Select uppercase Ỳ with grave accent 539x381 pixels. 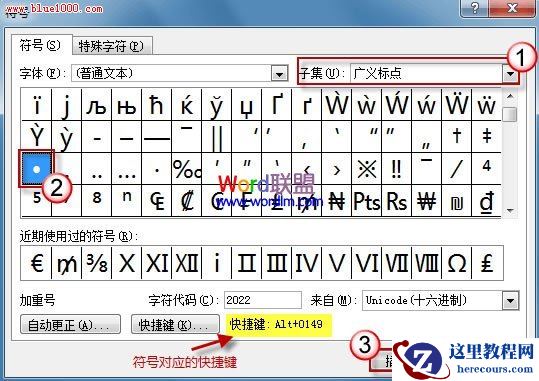click(36, 137)
